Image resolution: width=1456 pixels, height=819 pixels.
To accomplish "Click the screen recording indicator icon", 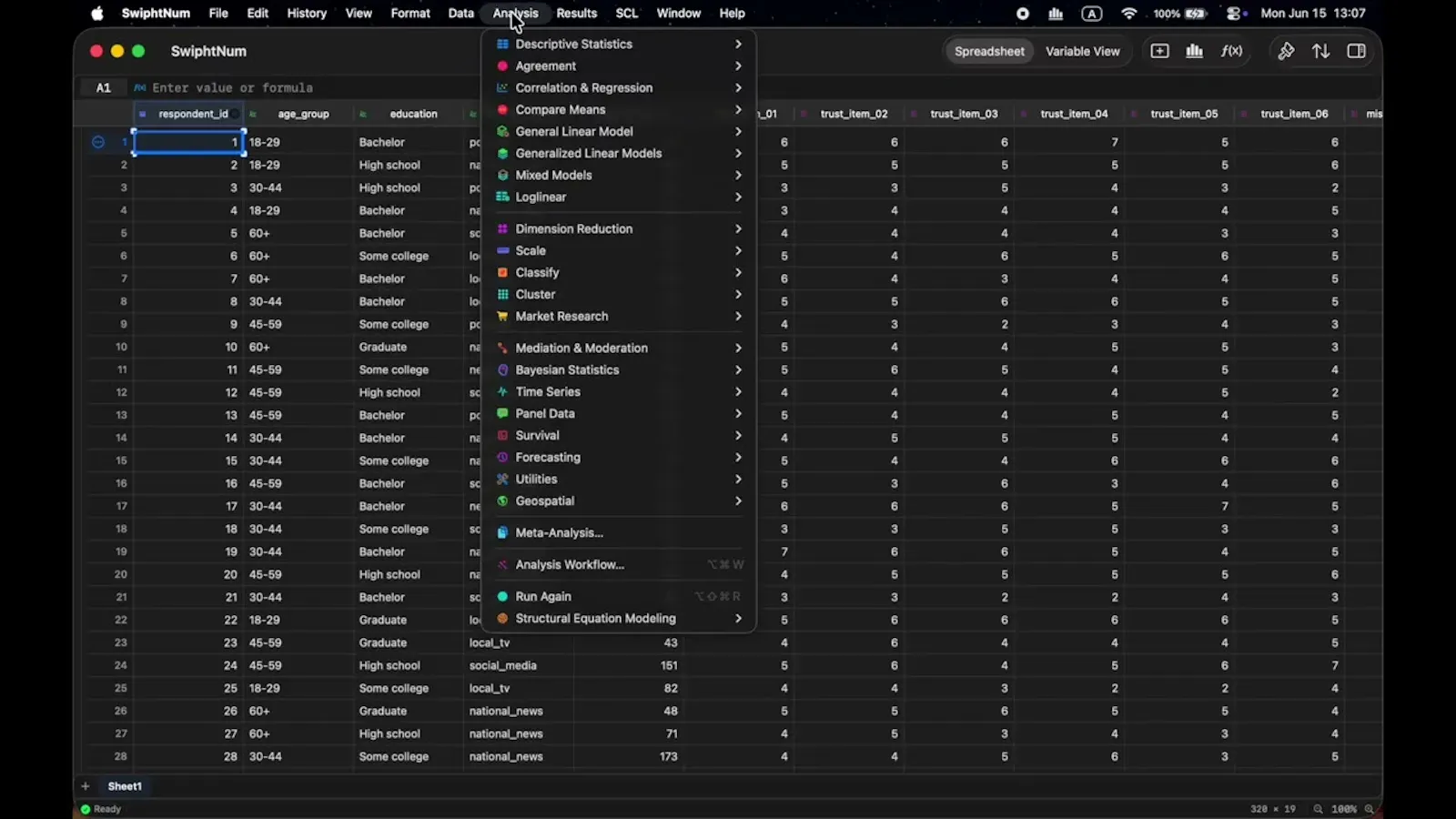I will tap(1023, 13).
